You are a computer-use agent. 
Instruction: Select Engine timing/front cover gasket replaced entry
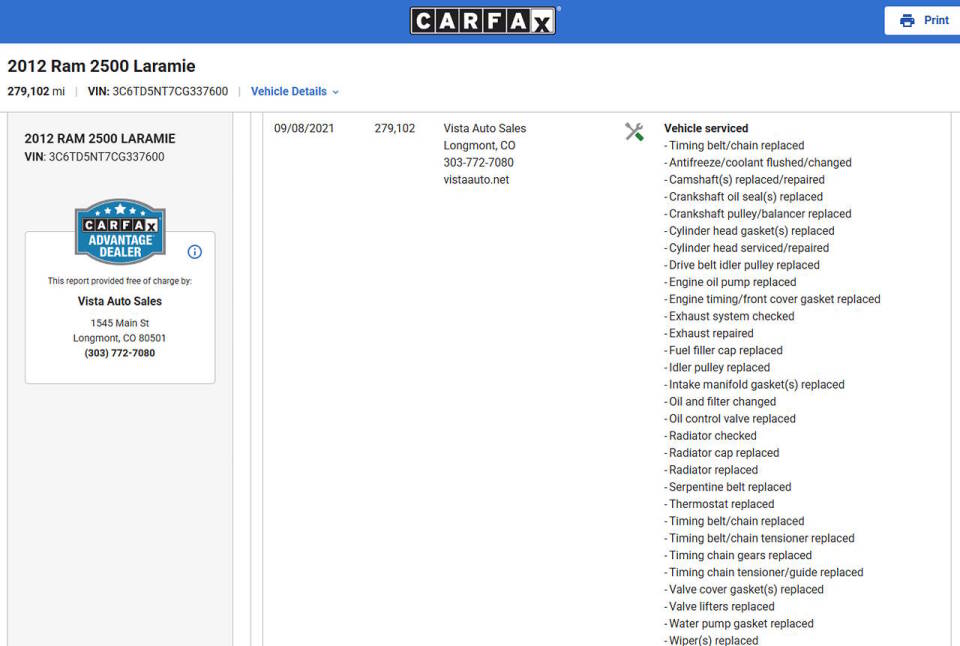[x=772, y=299]
